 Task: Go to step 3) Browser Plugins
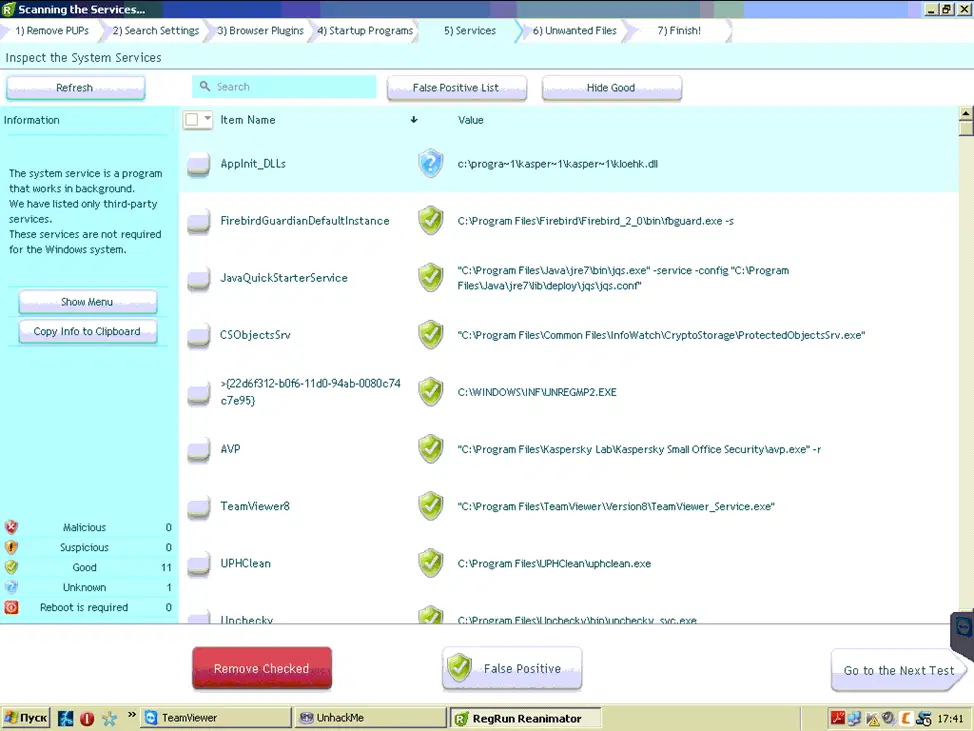coord(260,30)
